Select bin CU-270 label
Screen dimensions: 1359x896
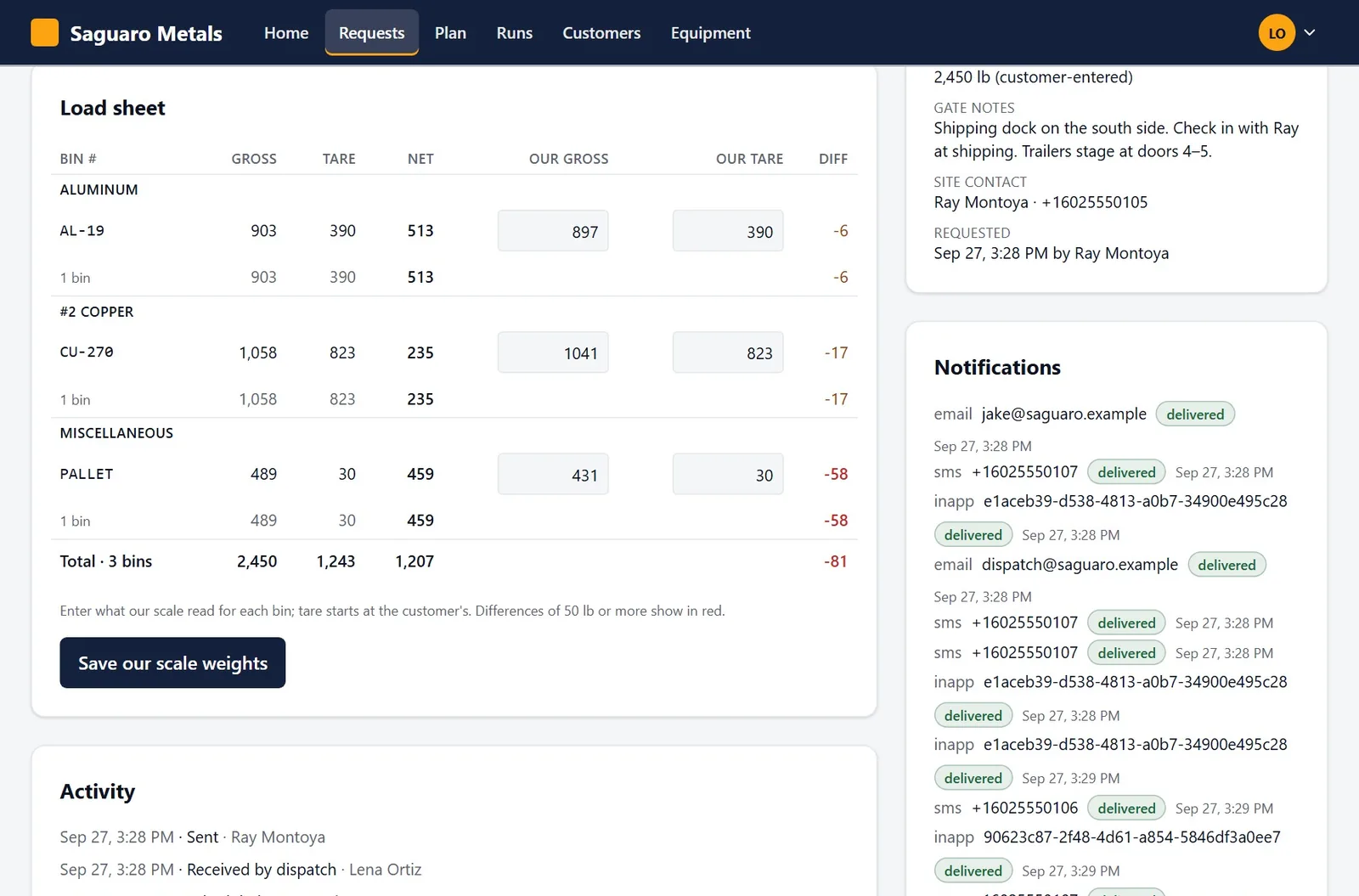tap(87, 352)
